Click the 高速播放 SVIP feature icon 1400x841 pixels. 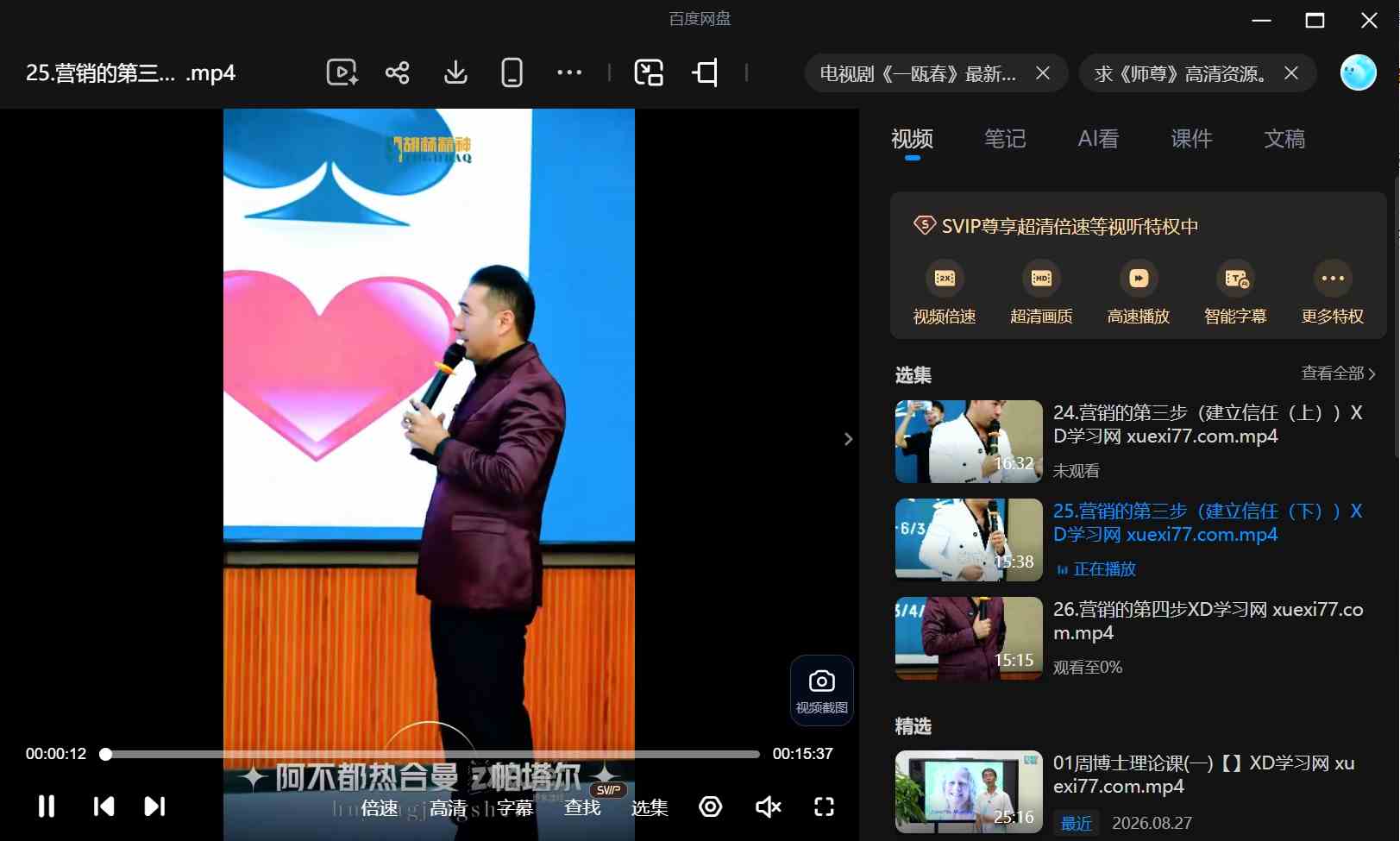pos(1139,278)
